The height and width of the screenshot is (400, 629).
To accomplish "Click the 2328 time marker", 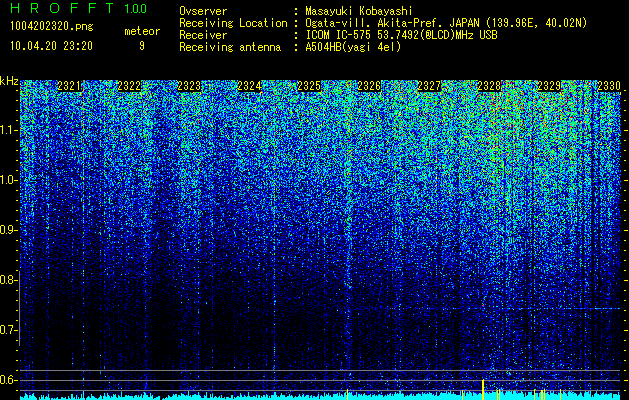I will coord(489,86).
